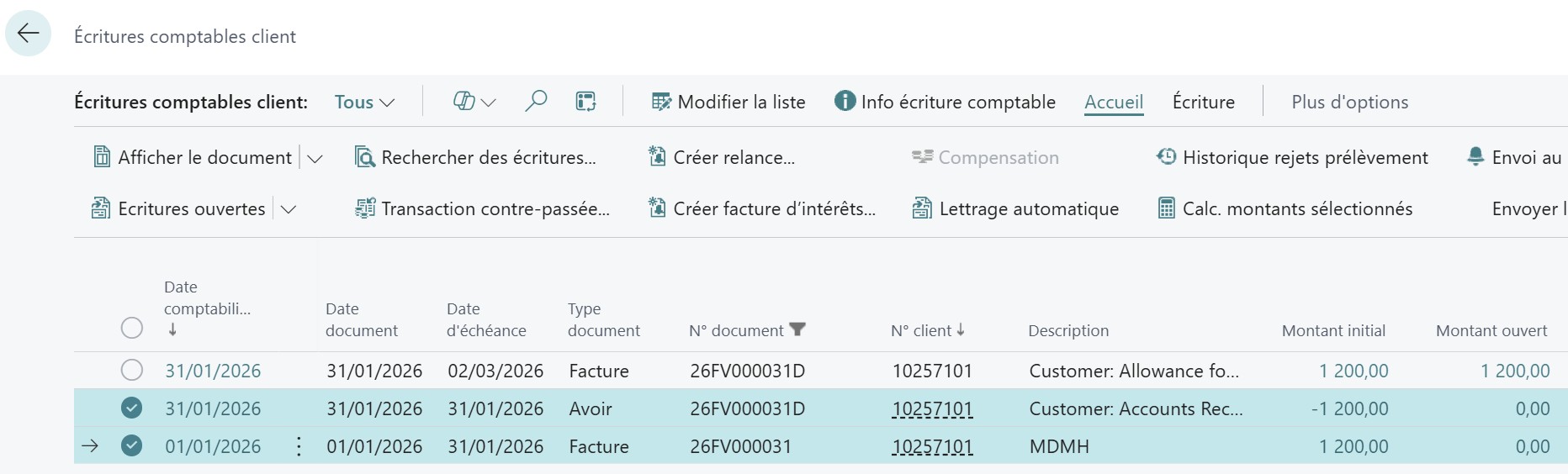This screenshot has width=1568, height=474.
Task: Click the due date 02/03/2026 cell
Action: coord(495,371)
